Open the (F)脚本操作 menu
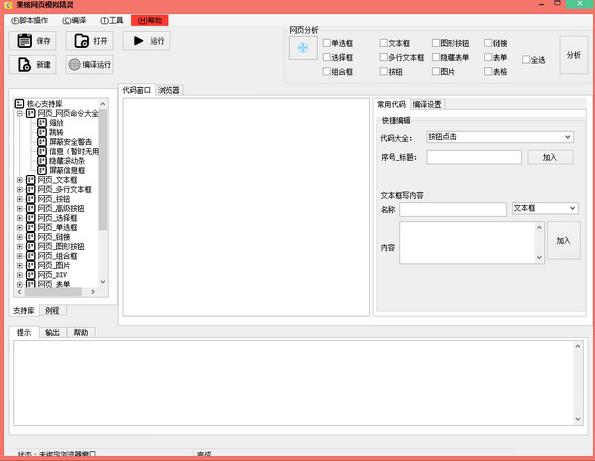Image resolution: width=595 pixels, height=461 pixels. (x=30, y=20)
